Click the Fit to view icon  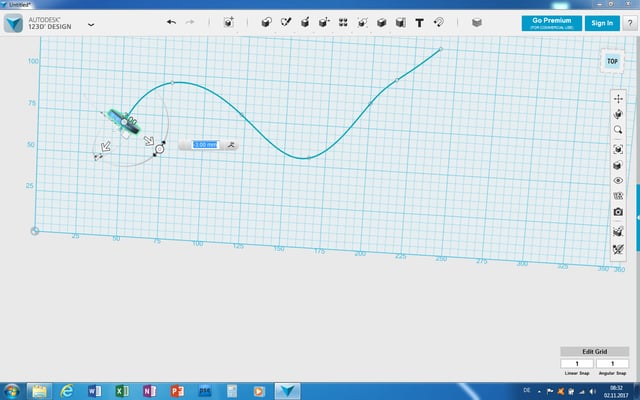(618, 149)
